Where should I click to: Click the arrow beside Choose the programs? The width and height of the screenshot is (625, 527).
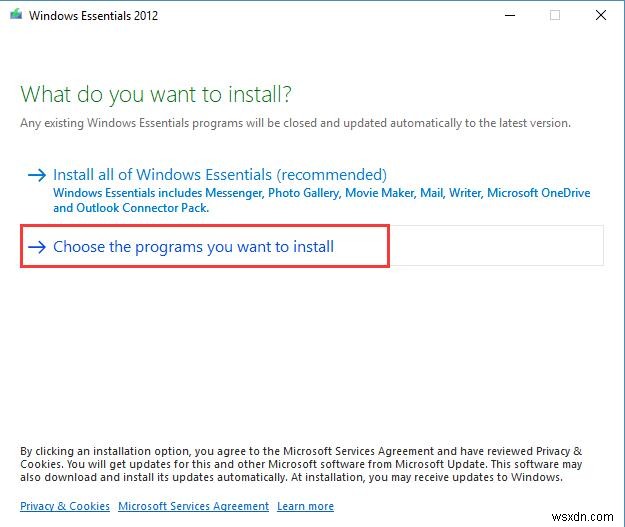pos(37,247)
